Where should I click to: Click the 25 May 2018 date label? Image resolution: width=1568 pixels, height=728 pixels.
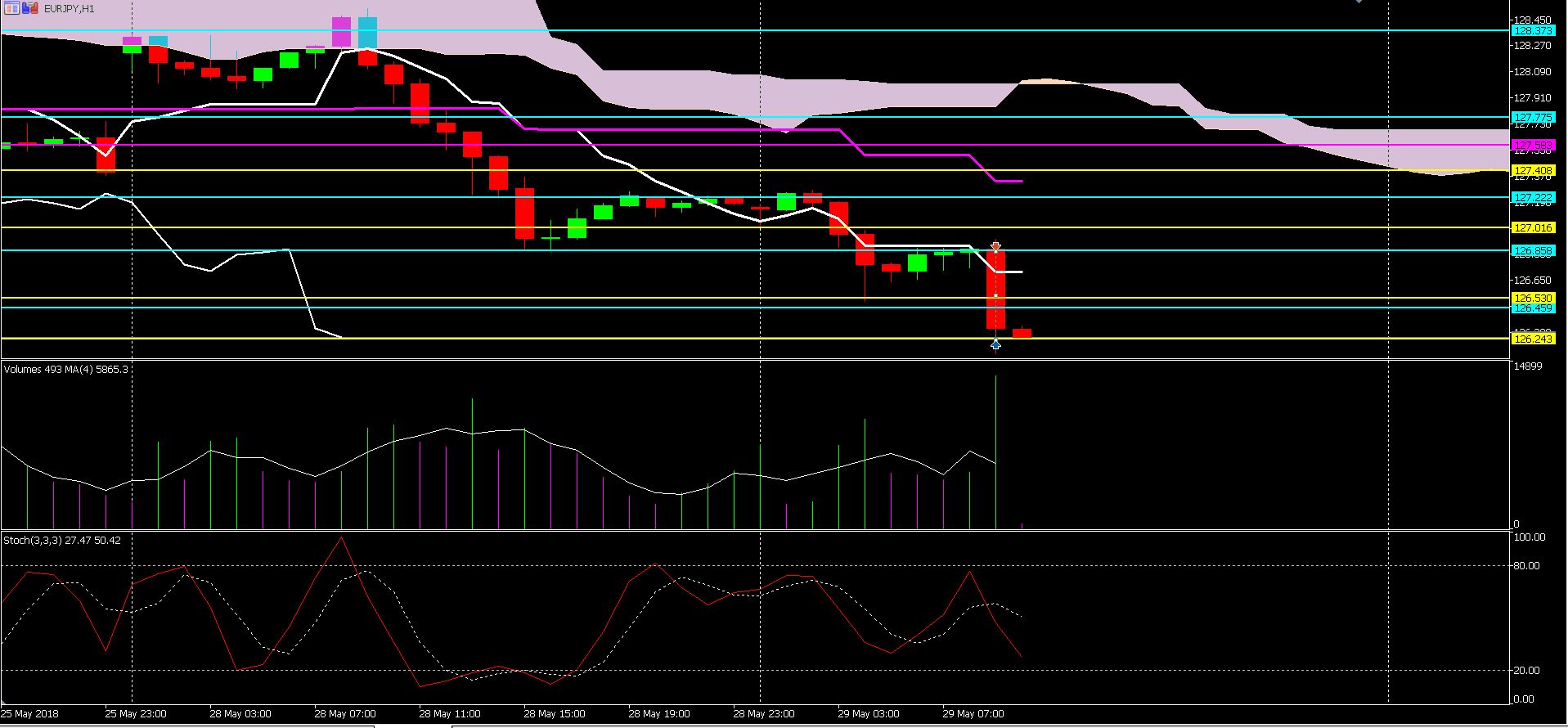coord(30,714)
